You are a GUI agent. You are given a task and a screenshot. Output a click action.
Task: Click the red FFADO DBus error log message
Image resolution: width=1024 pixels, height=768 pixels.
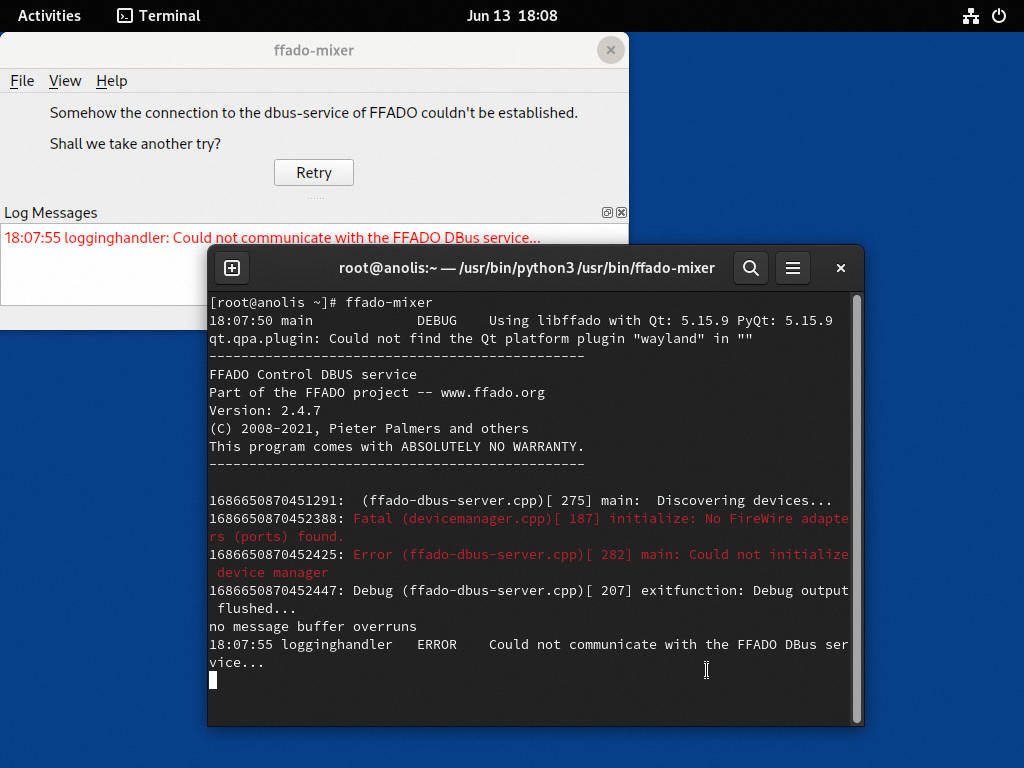tap(273, 238)
